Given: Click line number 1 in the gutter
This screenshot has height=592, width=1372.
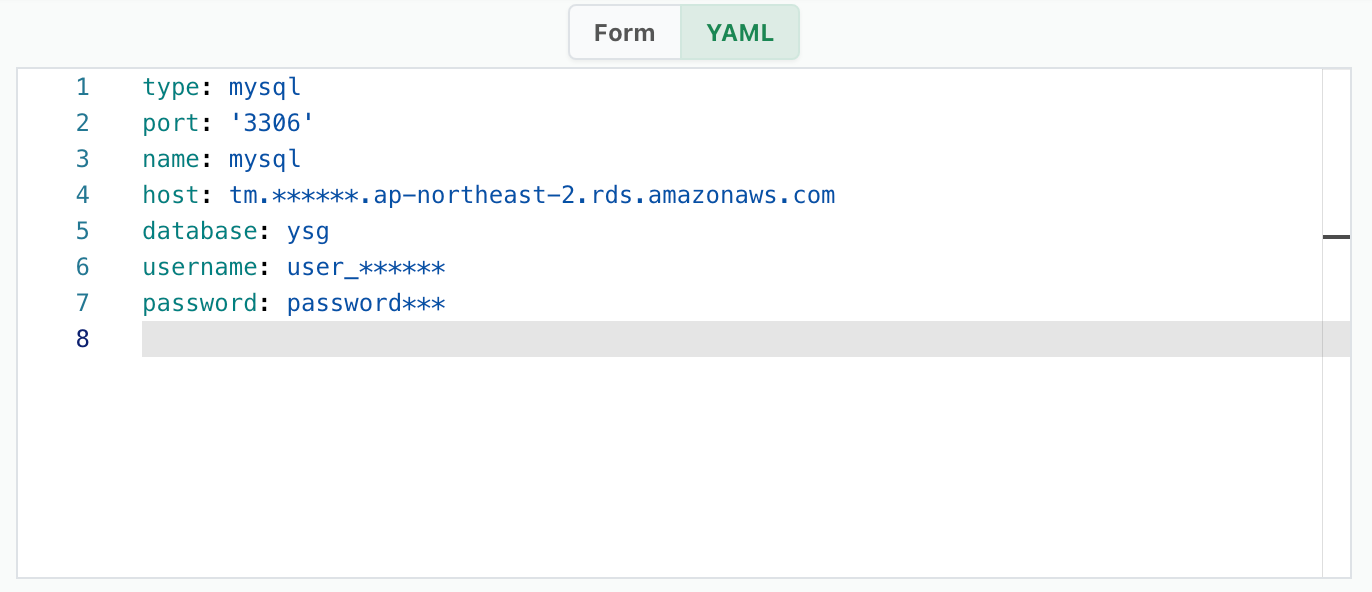Looking at the screenshot, I should pyautogui.click(x=82, y=87).
